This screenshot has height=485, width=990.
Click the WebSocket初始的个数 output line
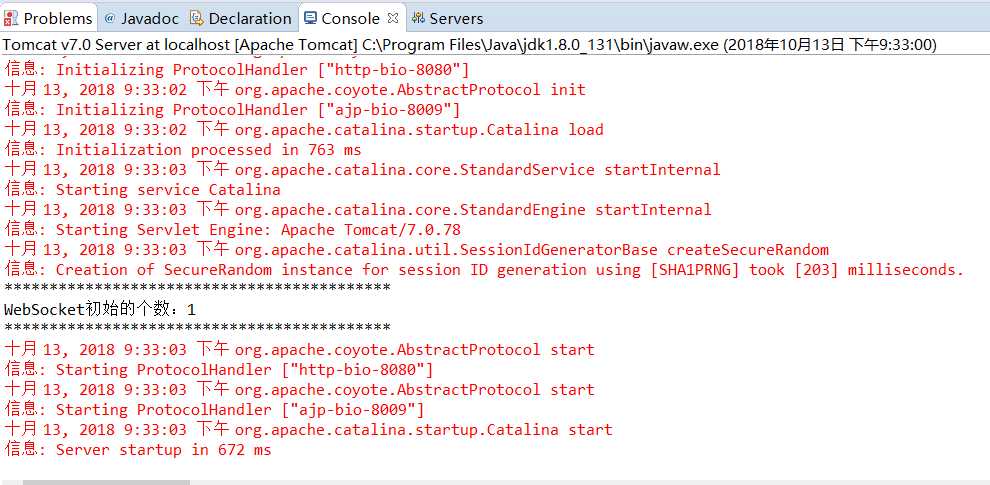(100, 309)
